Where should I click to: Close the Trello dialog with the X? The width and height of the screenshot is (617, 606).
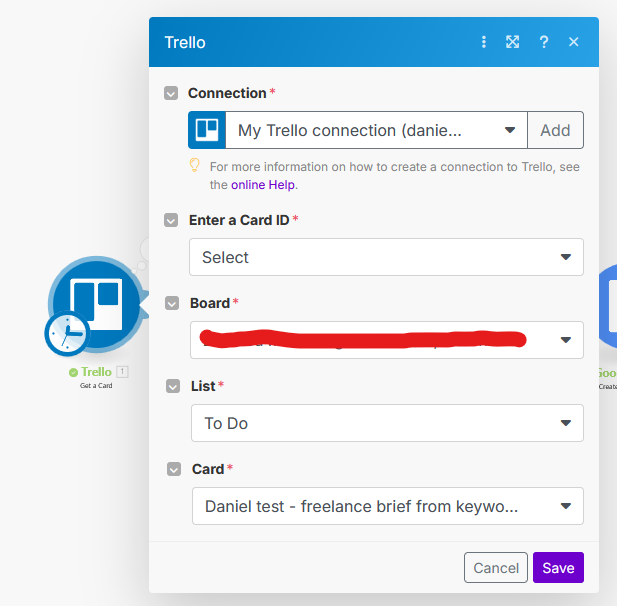coord(573,42)
